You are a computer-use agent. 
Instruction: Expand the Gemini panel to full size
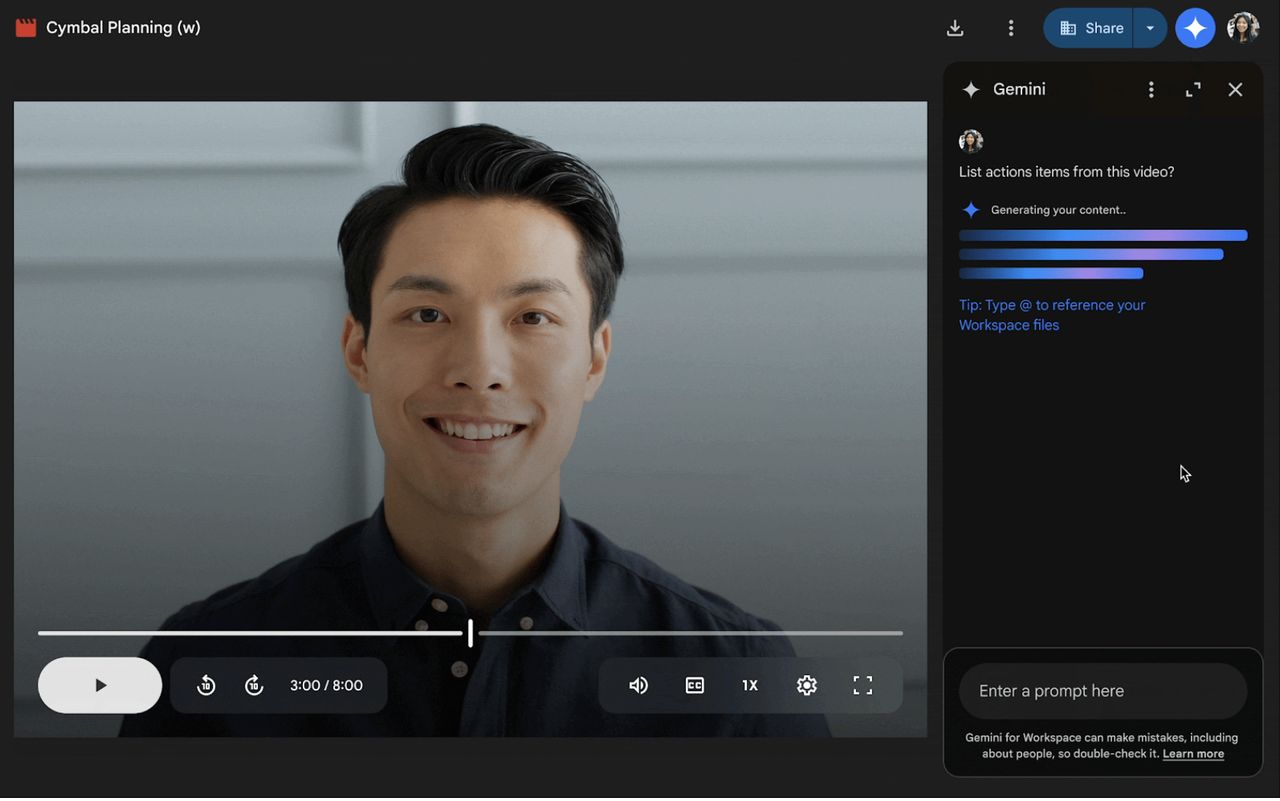click(1193, 90)
